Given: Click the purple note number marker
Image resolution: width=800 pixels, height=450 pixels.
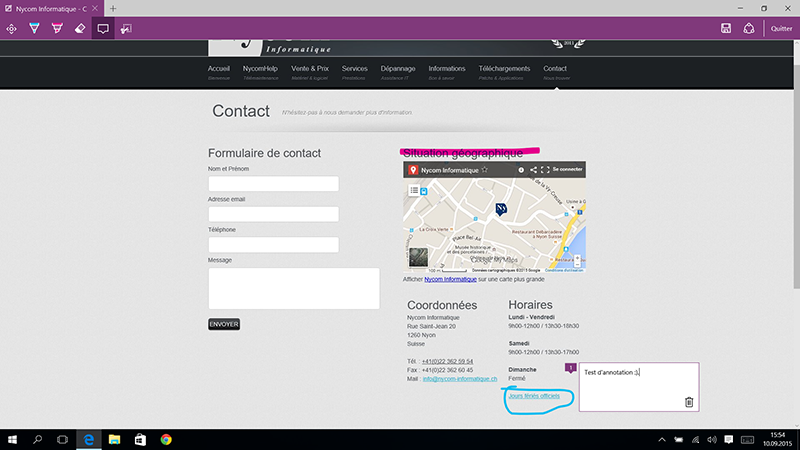Looking at the screenshot, I should pos(570,367).
